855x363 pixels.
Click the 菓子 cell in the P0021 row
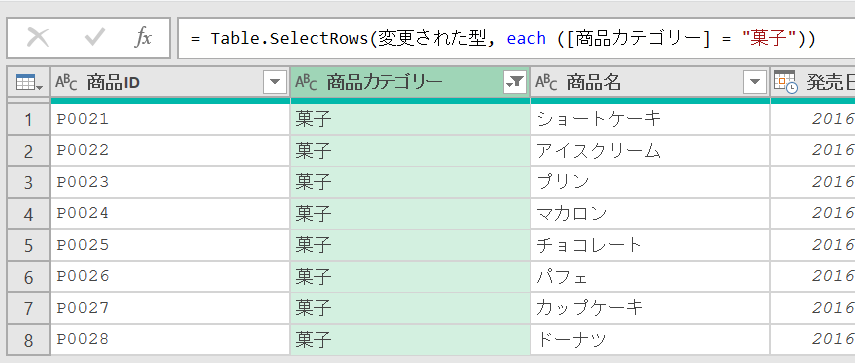point(410,119)
